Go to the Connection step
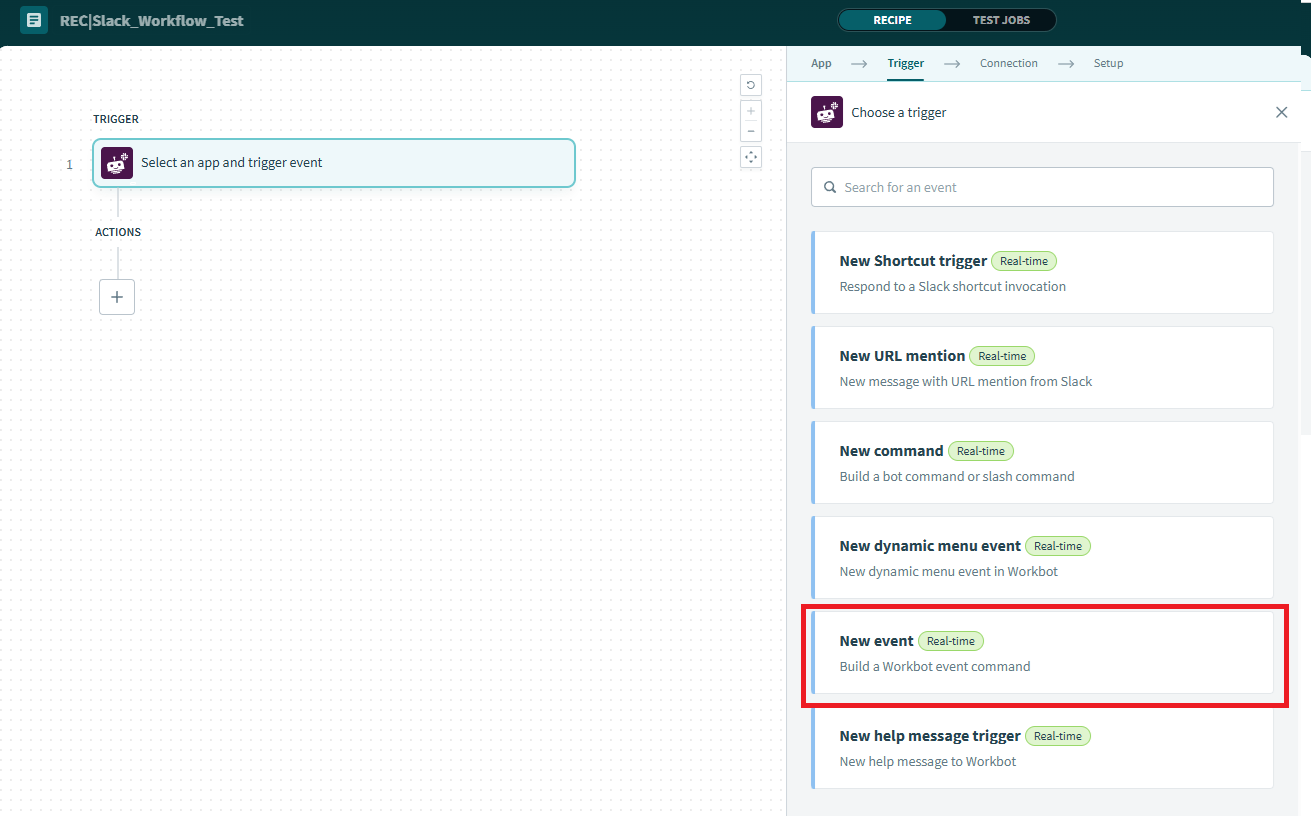This screenshot has width=1311, height=816. 1008,63
